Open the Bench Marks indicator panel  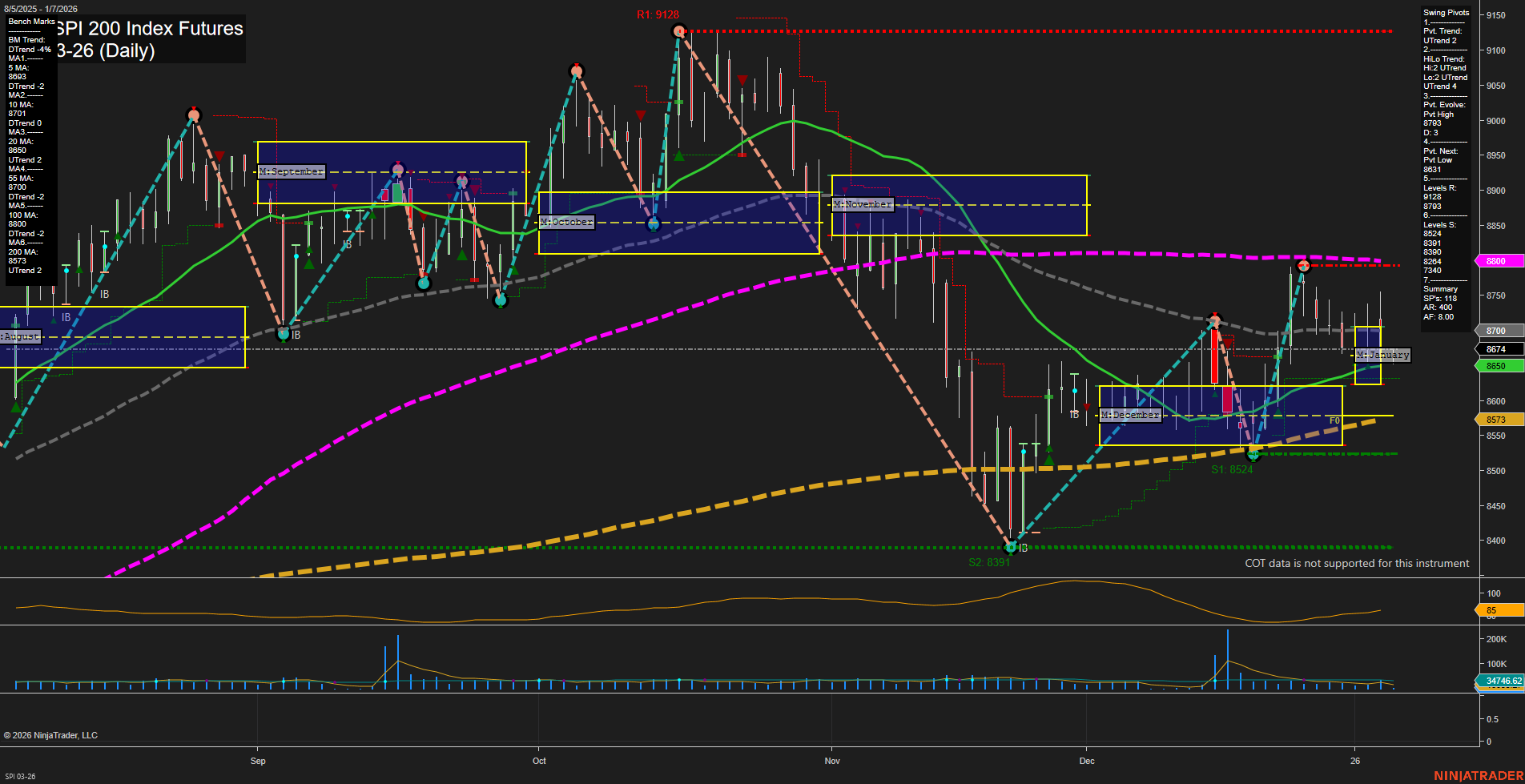(30, 21)
